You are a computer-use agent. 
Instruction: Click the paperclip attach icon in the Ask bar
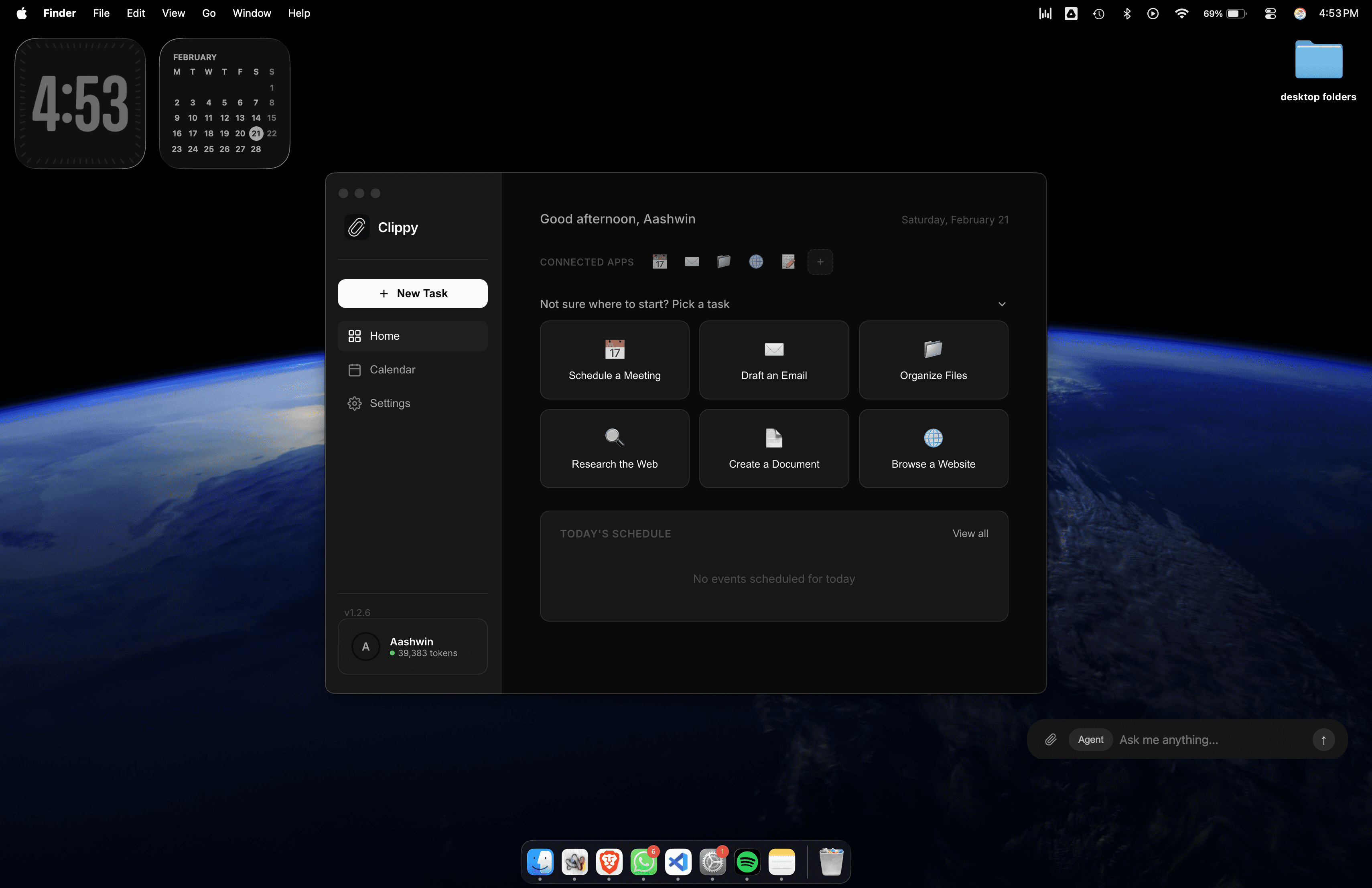[1050, 739]
